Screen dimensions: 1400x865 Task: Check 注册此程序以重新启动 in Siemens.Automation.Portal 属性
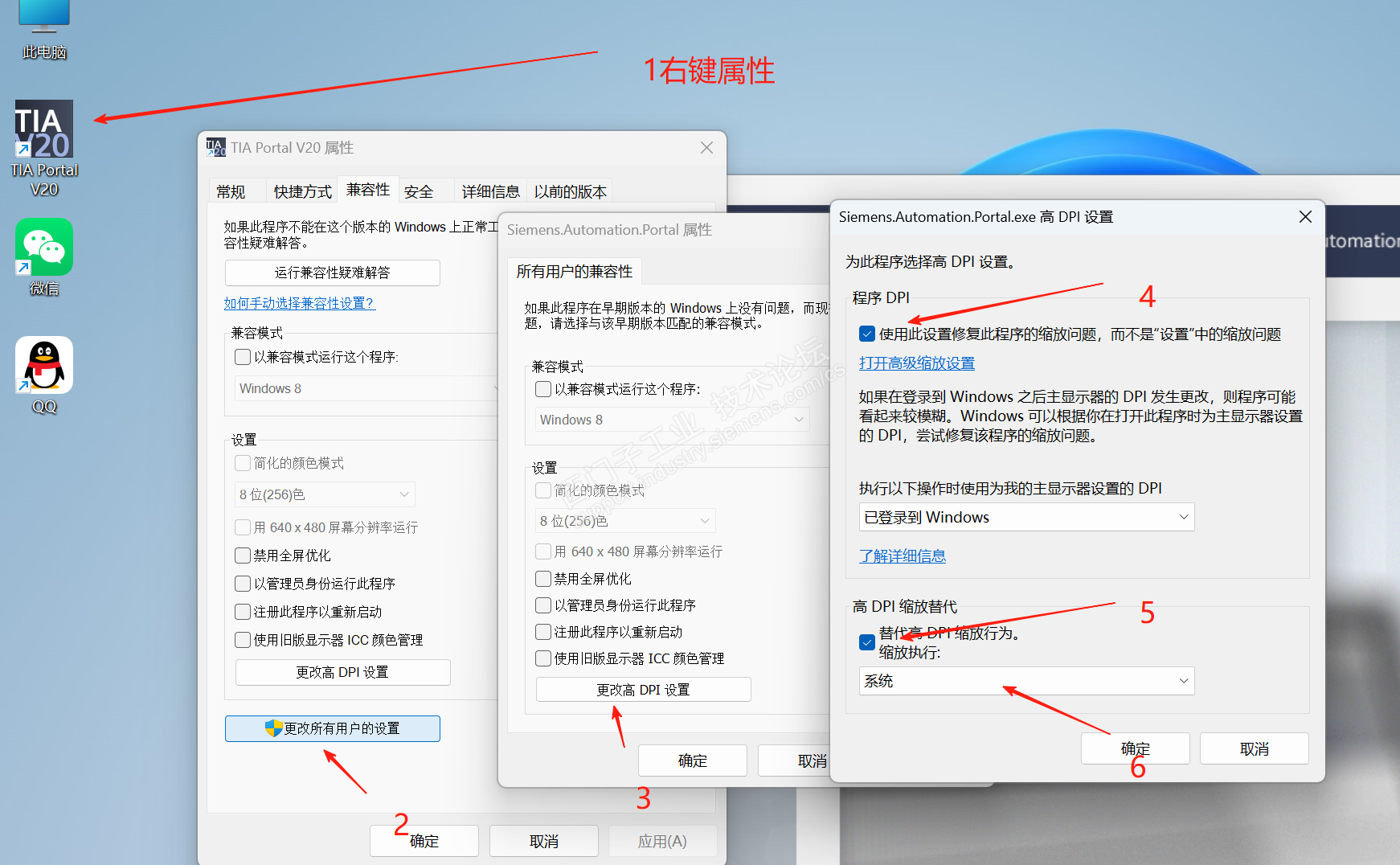point(543,632)
